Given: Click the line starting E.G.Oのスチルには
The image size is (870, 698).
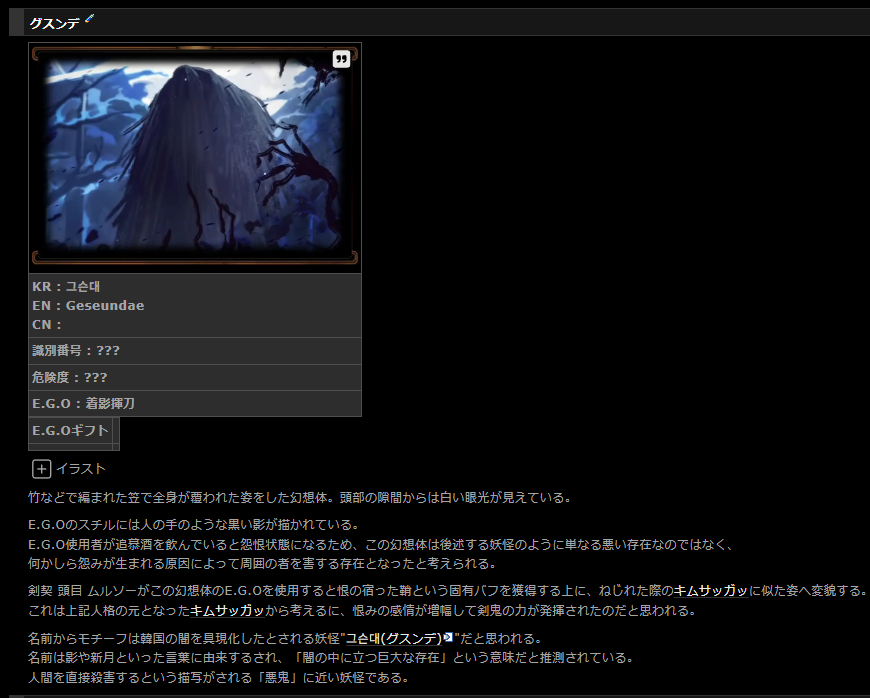Looking at the screenshot, I should click(x=194, y=525).
